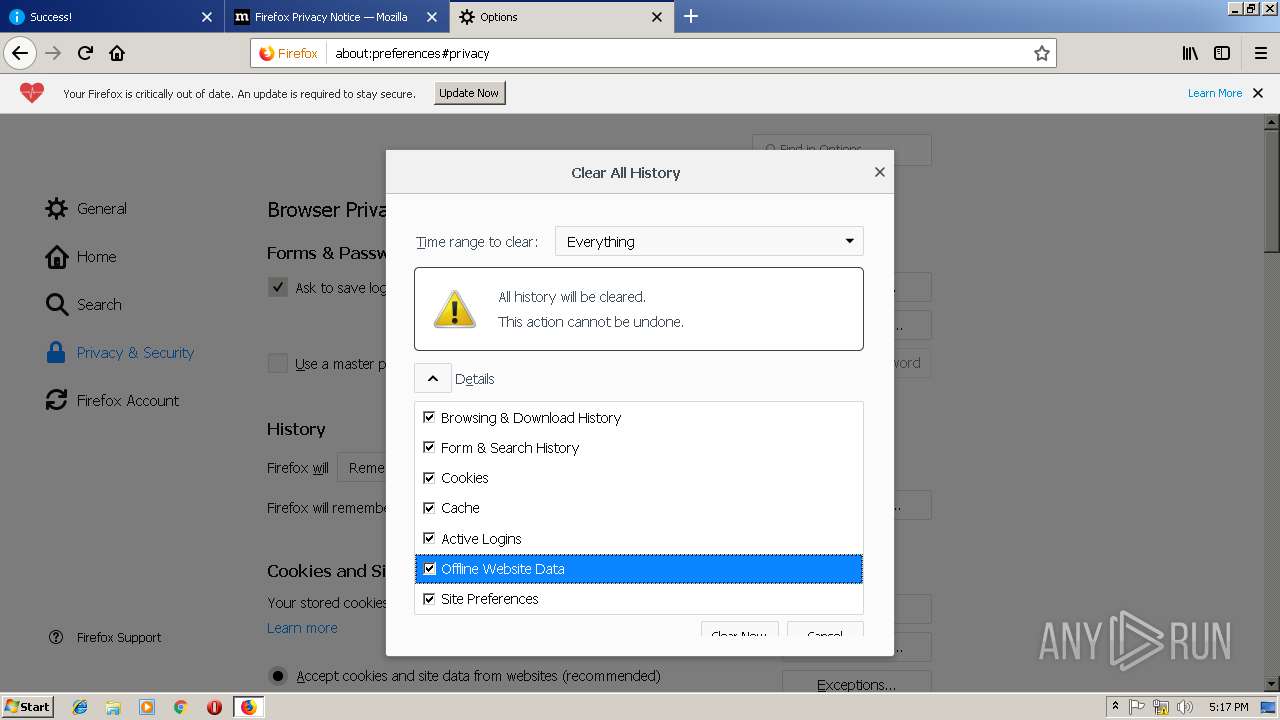Launch Chrome from the taskbar
This screenshot has width=1280, height=720.
pyautogui.click(x=180, y=707)
